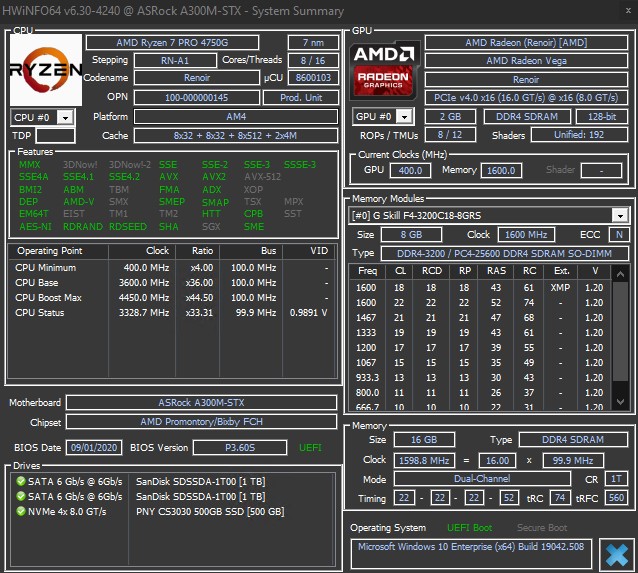Click green status icon for first SanDisk drive
The width and height of the screenshot is (638, 573).
click(21, 481)
